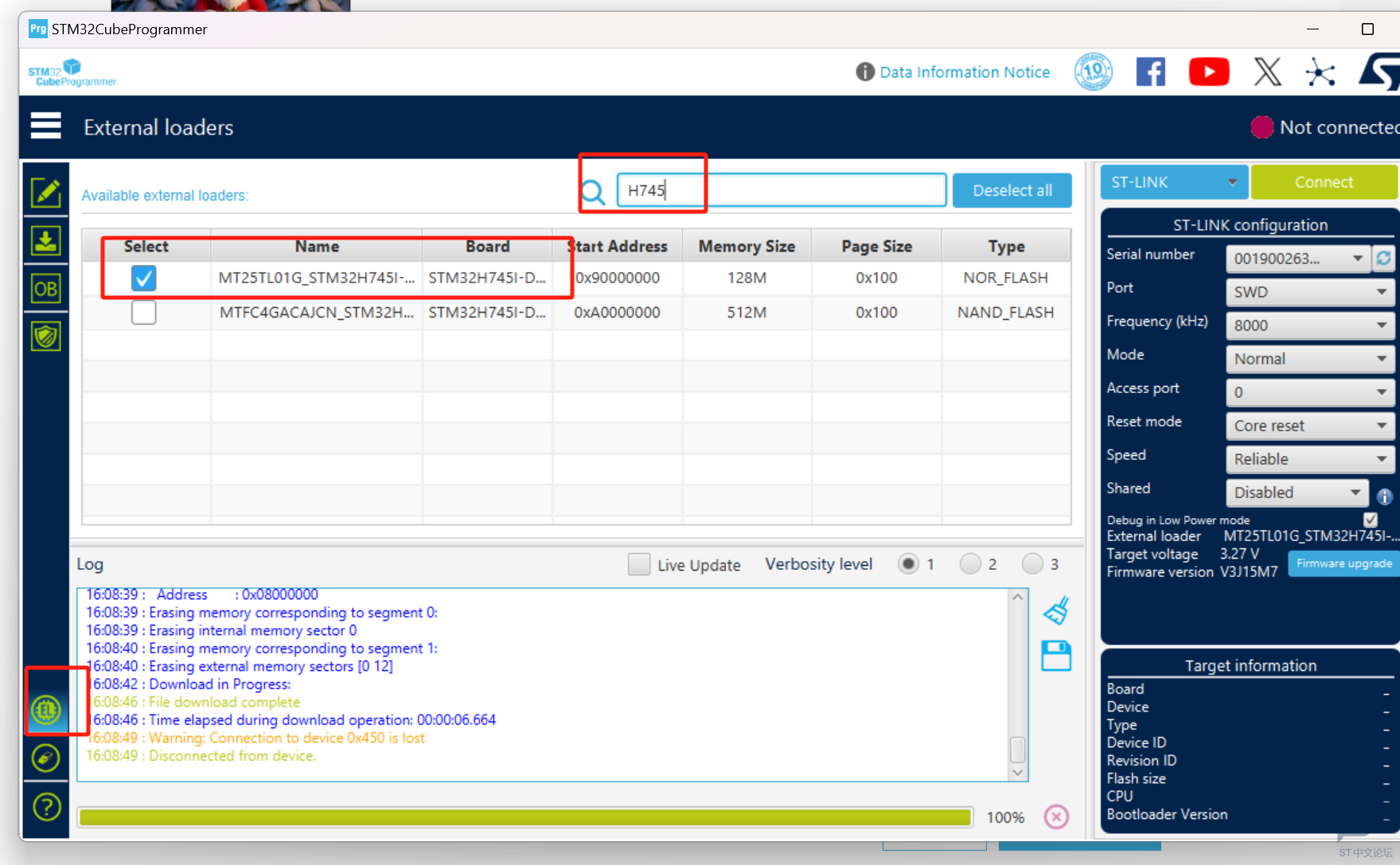Open the External Loaders (EL) page icon

46,709
